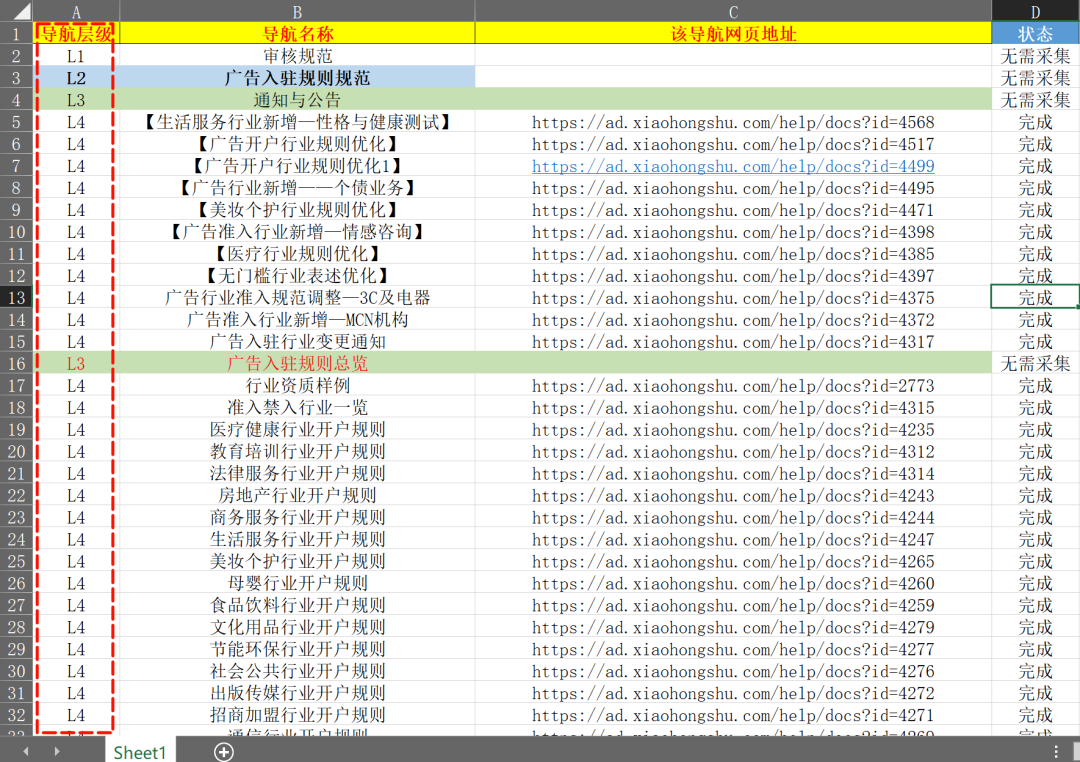
Task: Select column D header
Action: pyautogui.click(x=1035, y=11)
